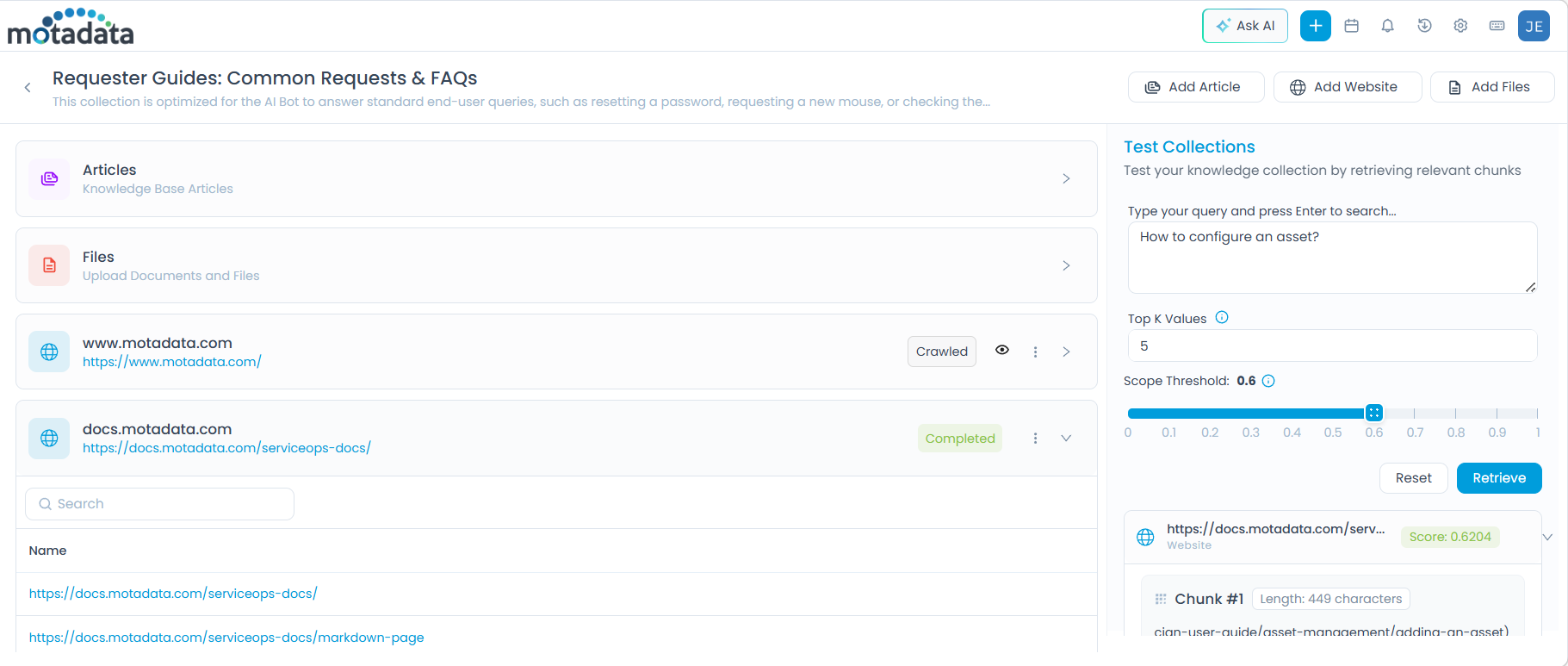Expand the www.motadata.com row
Viewport: 1568px width, 666px height.
click(1066, 352)
